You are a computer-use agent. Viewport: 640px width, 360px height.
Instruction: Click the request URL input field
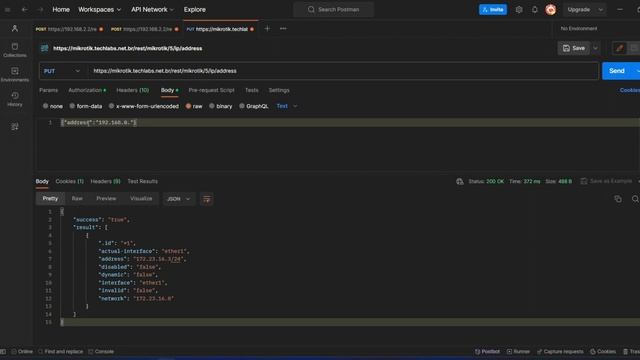click(x=343, y=71)
